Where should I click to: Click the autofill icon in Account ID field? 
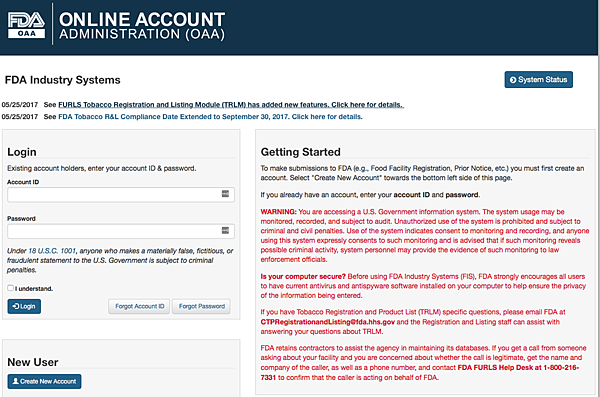pos(225,194)
